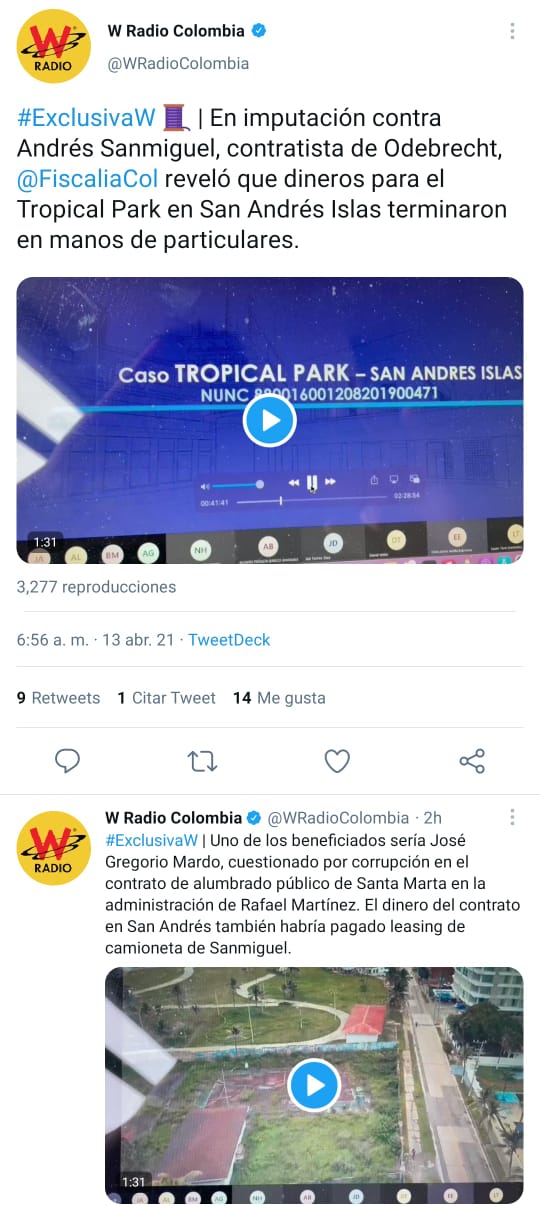The image size is (540, 1206).
Task: Open the #ExclusivaW hashtag in main tweet
Action: click(87, 118)
